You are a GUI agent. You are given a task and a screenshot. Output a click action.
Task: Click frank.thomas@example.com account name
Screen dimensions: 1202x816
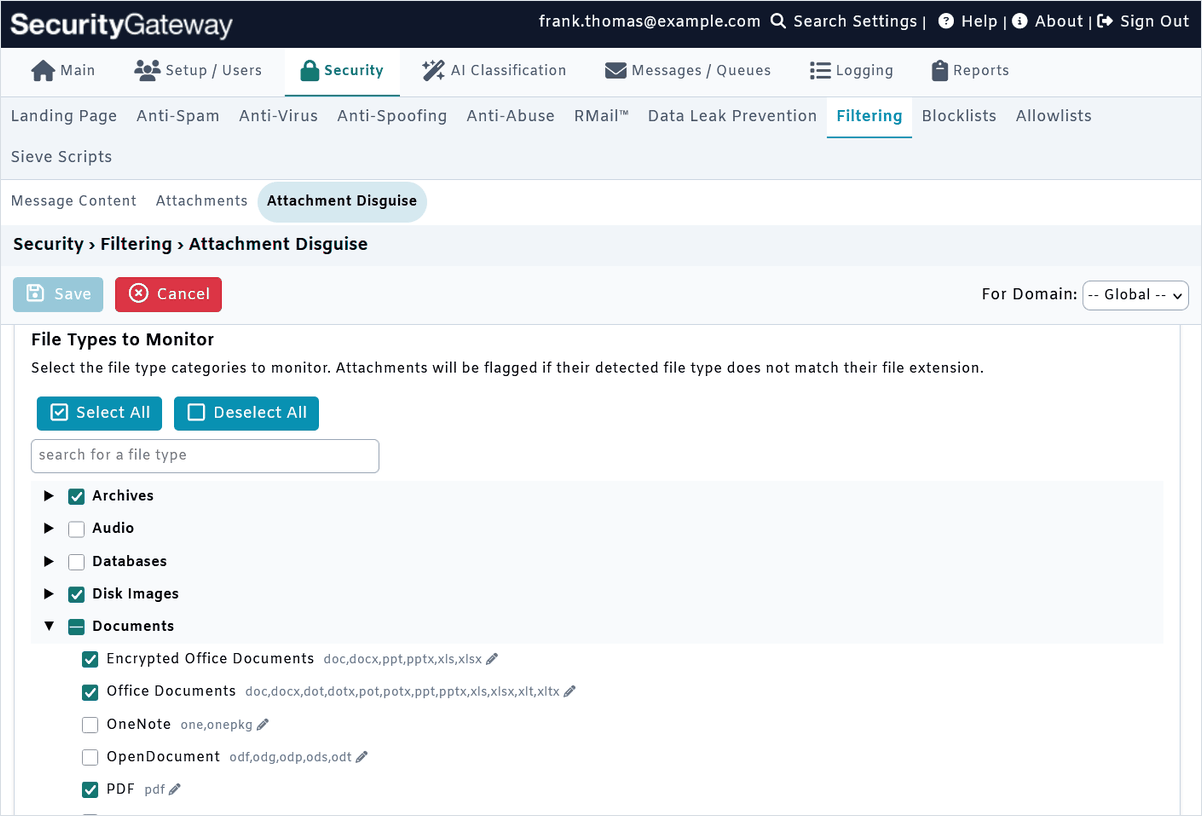click(650, 21)
